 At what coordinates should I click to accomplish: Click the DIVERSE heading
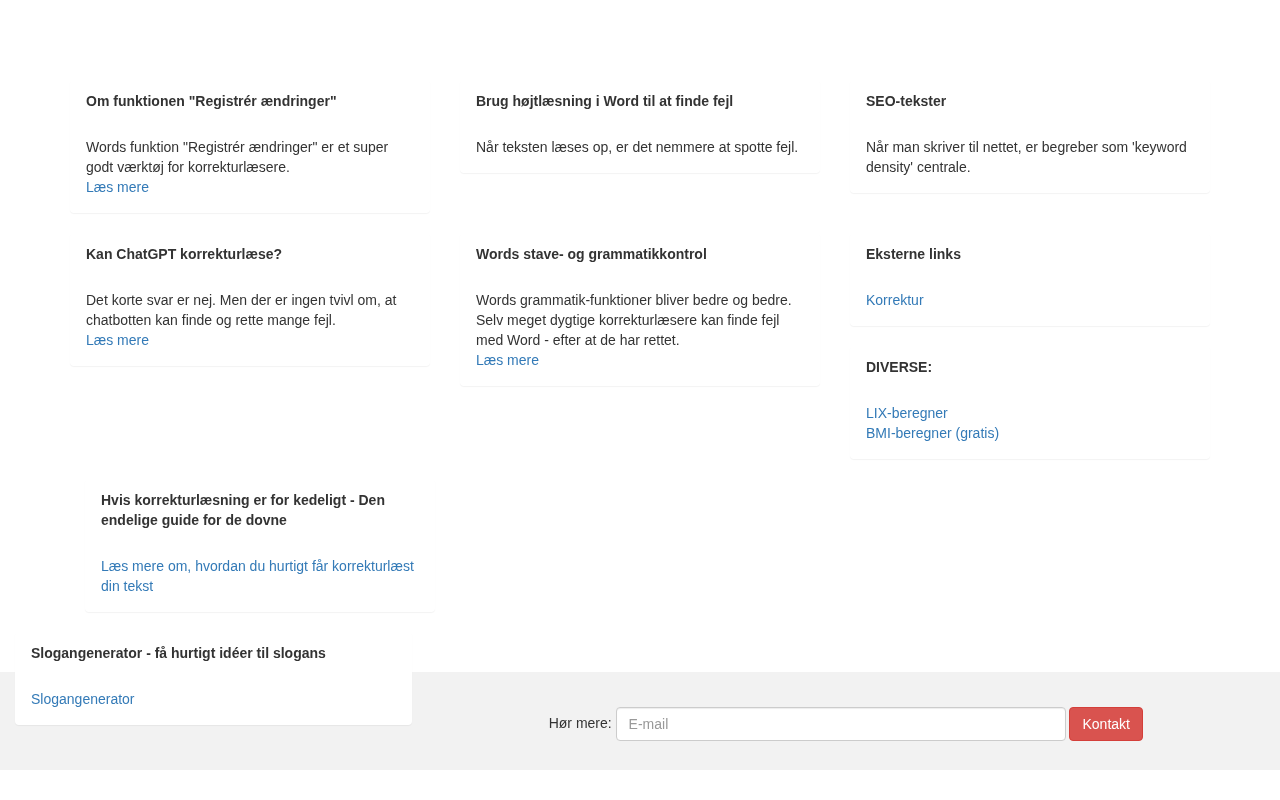(898, 367)
